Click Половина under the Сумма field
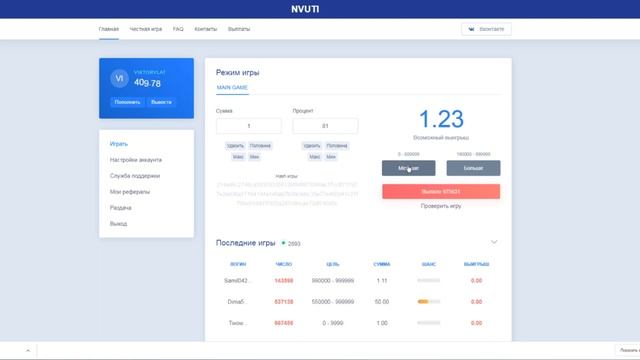640x360 pixels. click(x=260, y=146)
